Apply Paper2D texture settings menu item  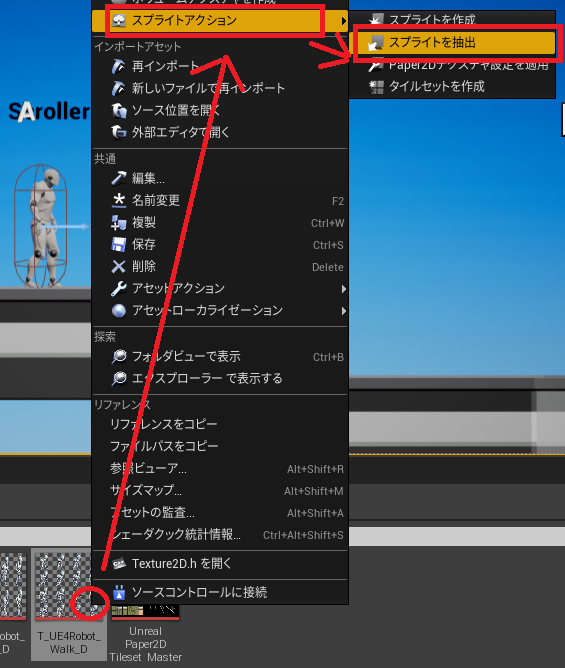pos(455,65)
